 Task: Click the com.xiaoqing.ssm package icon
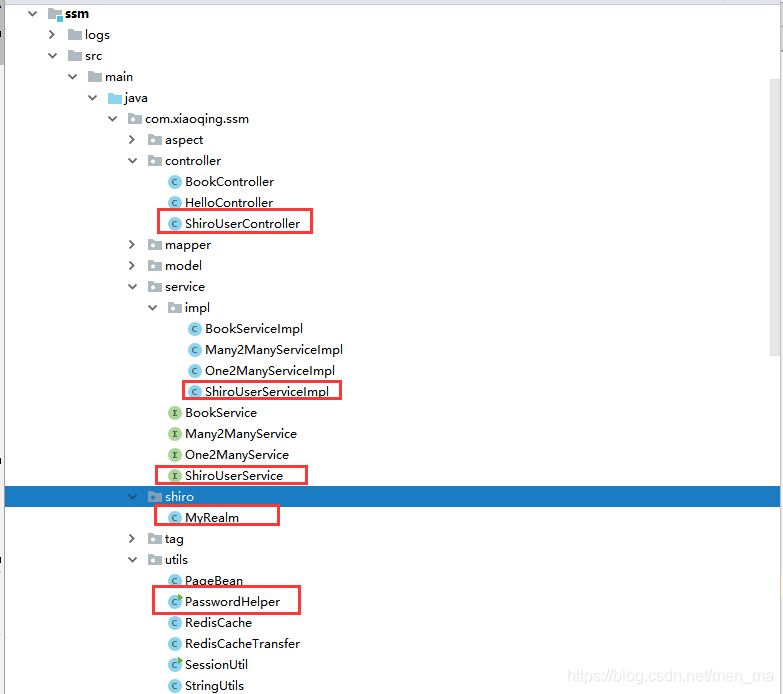point(135,119)
